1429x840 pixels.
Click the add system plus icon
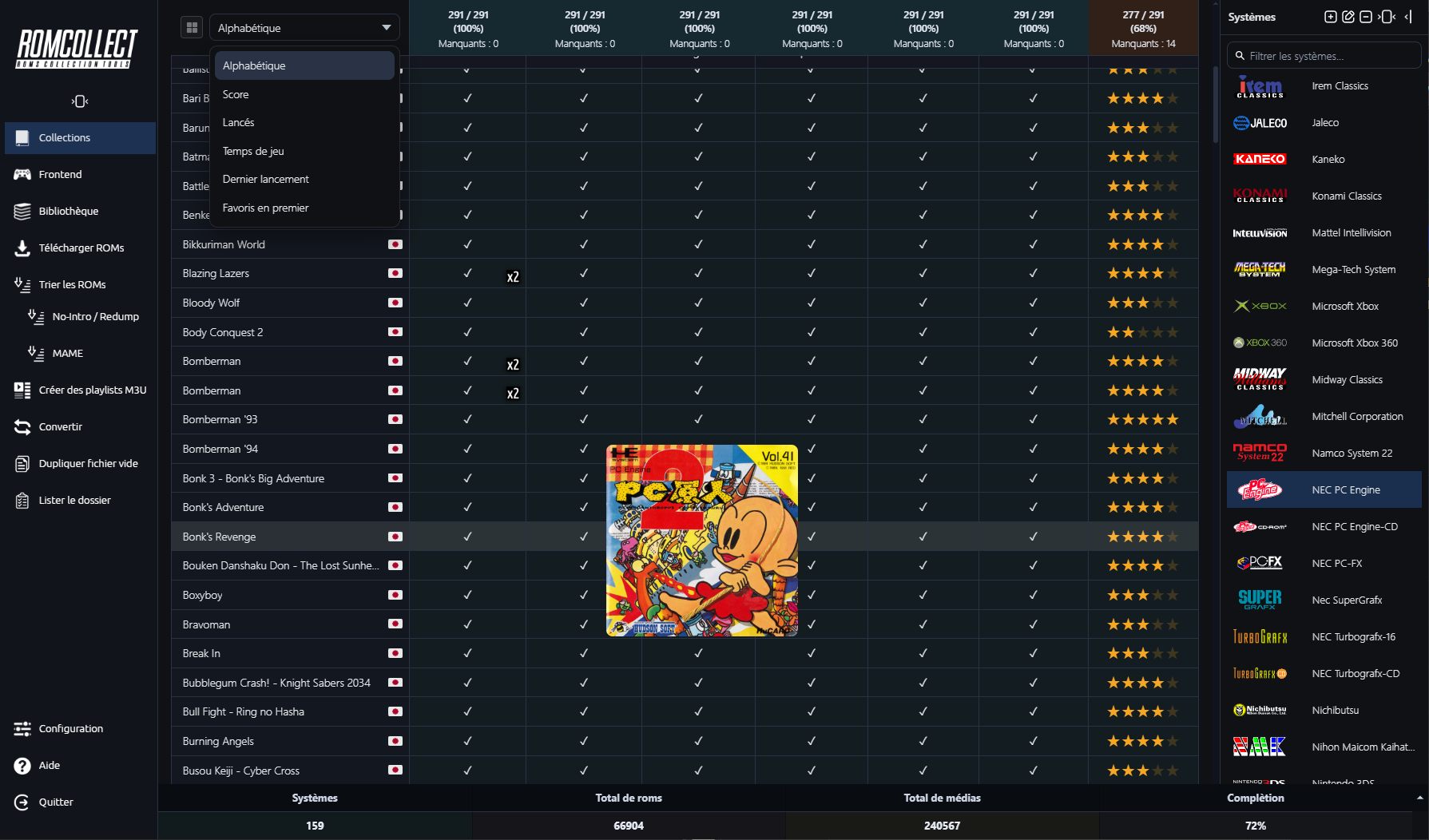click(x=1330, y=17)
